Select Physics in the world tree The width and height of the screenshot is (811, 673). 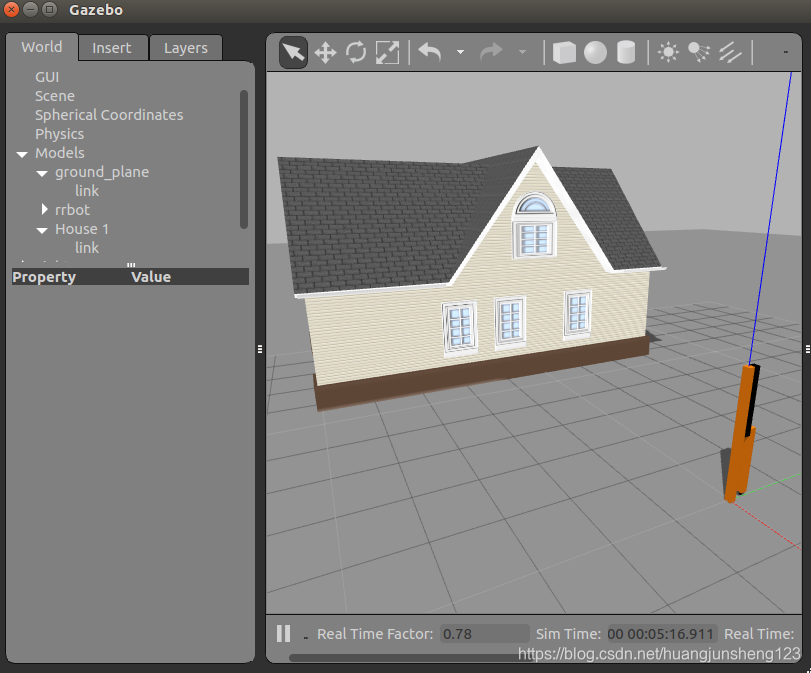(59, 134)
